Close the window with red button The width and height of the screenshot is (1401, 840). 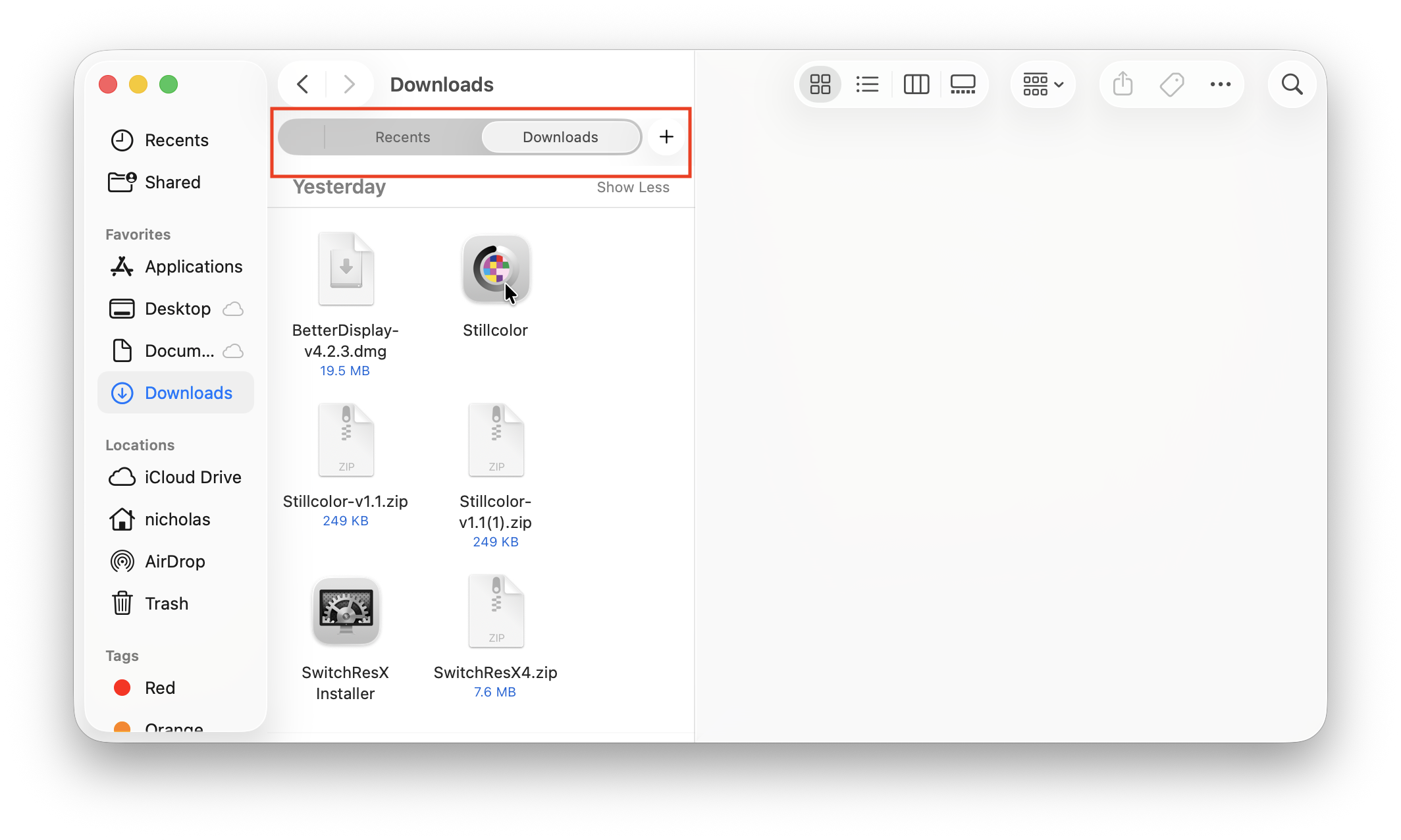pyautogui.click(x=108, y=84)
